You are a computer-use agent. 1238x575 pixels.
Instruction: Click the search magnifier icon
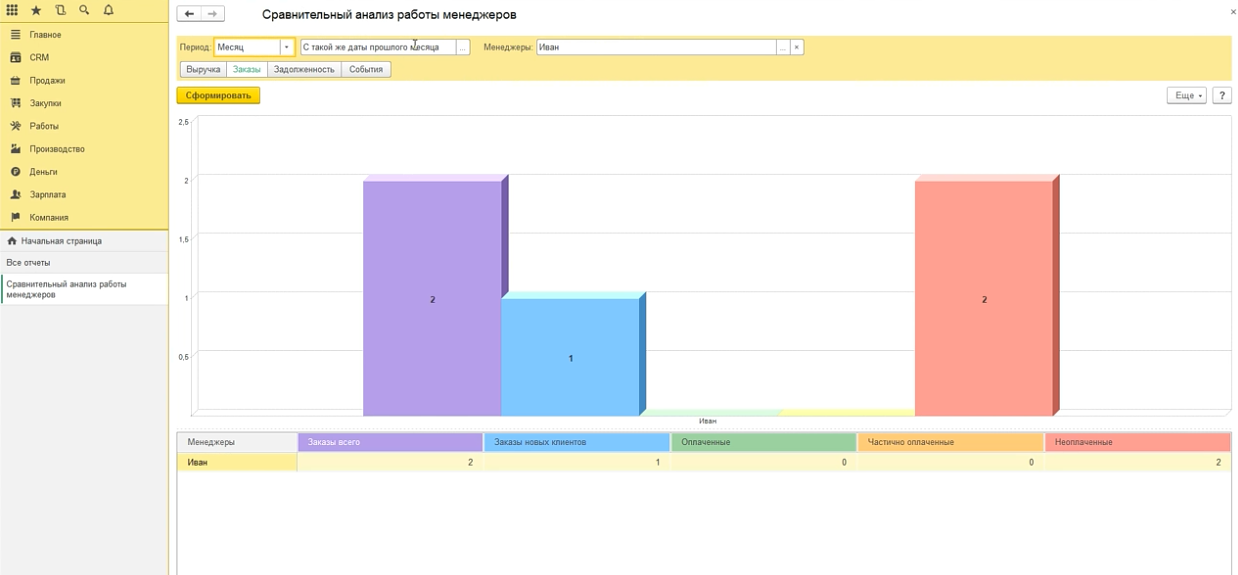84,10
